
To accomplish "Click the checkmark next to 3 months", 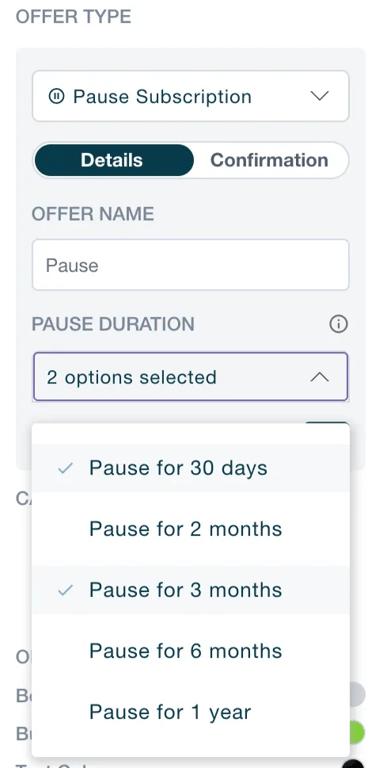I will pyautogui.click(x=65, y=590).
